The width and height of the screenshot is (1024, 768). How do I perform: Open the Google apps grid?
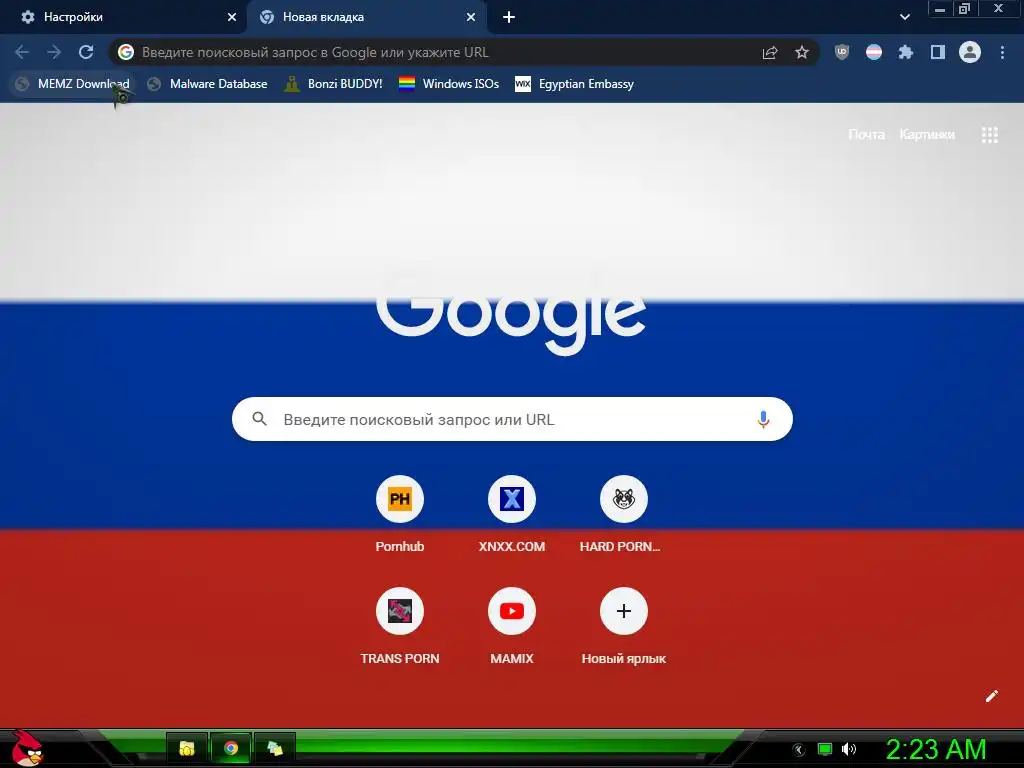pyautogui.click(x=989, y=135)
